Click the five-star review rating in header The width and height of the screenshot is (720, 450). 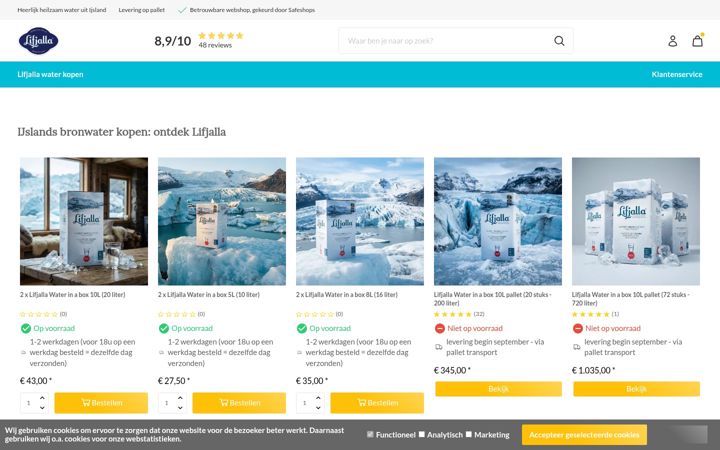[221, 35]
